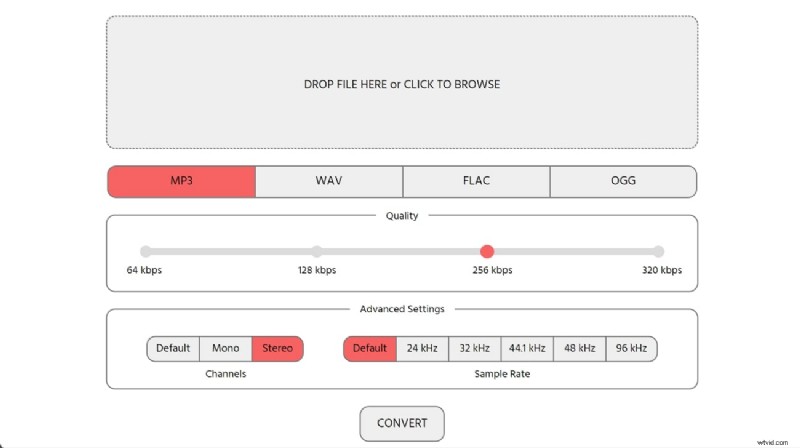
Task: Pick the OGG format tab
Action: (623, 181)
